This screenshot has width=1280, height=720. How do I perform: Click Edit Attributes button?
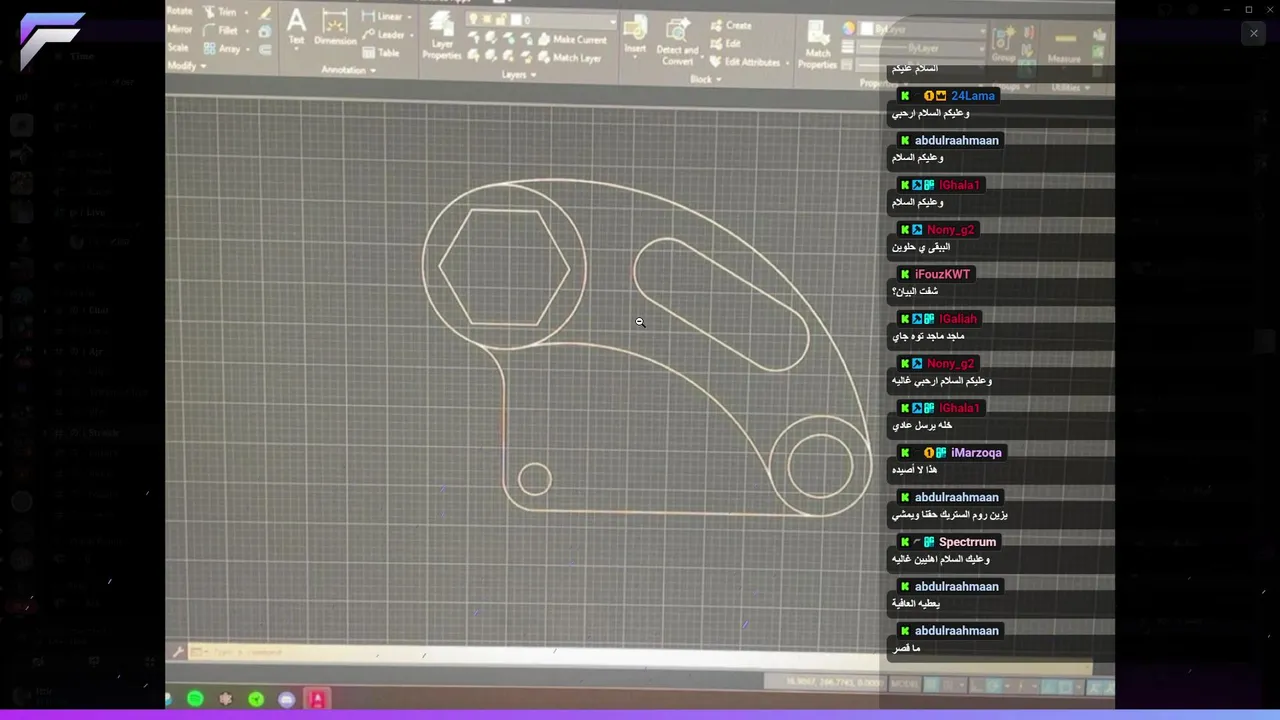[745, 62]
